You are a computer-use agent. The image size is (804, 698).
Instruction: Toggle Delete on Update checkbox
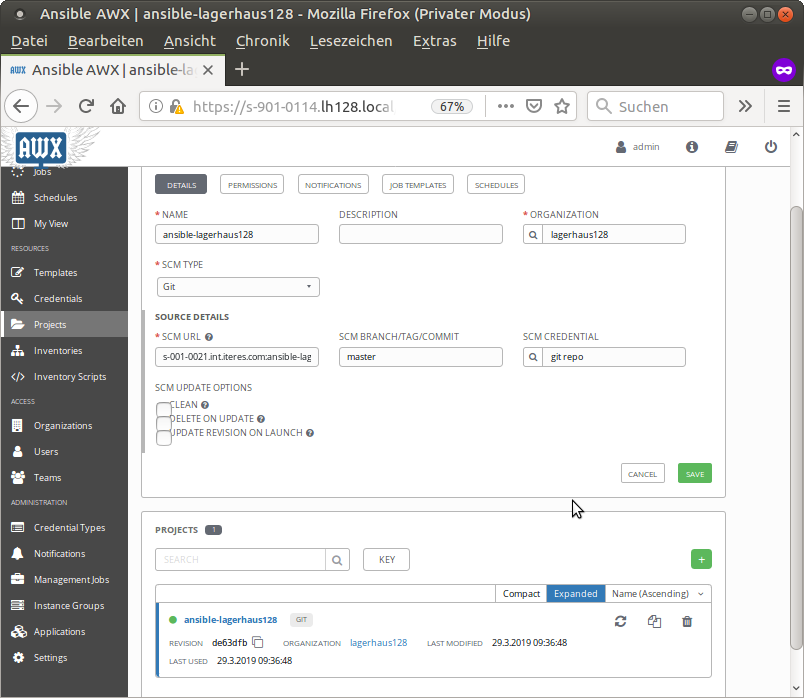(164, 424)
